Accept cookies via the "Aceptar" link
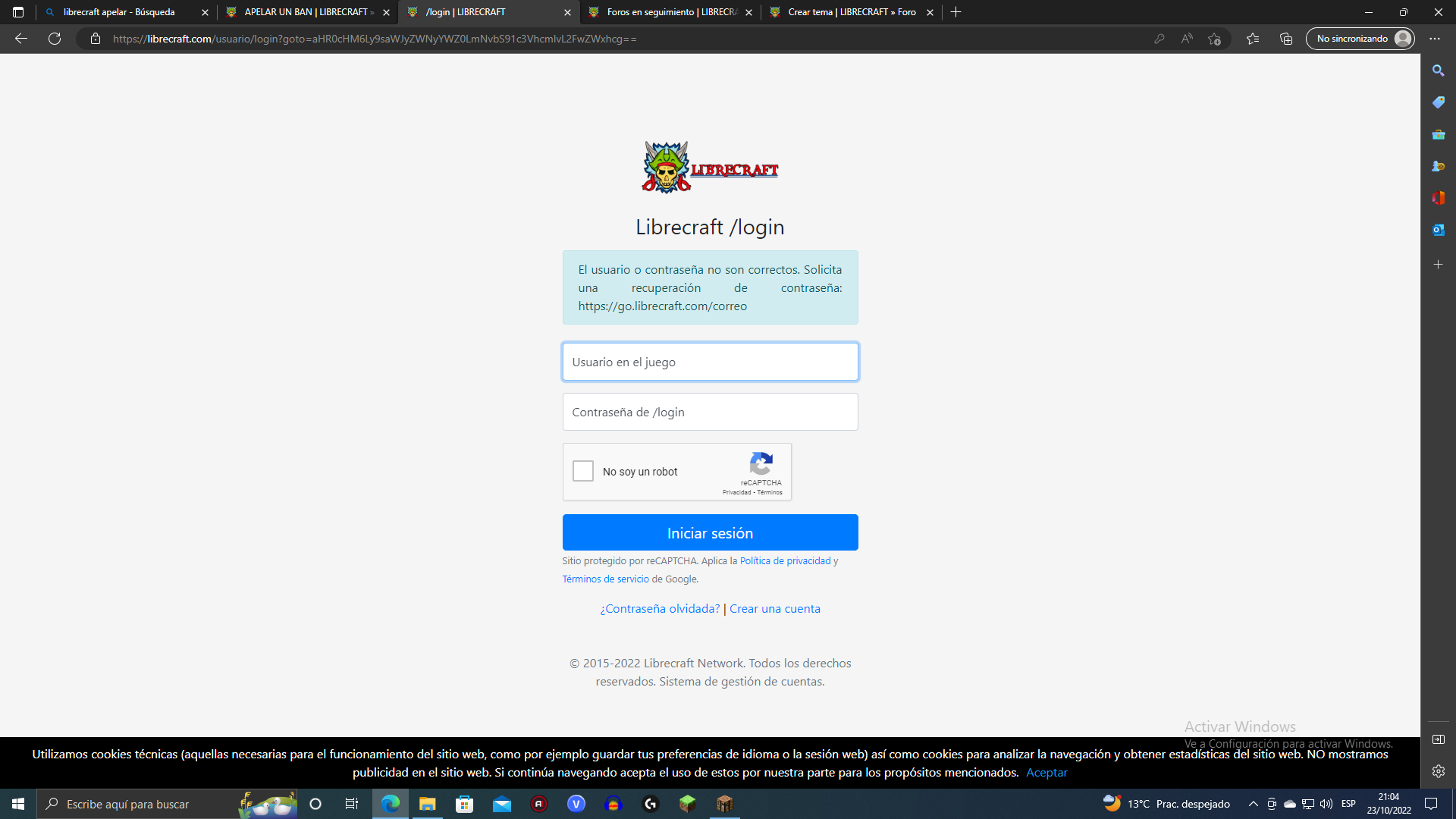Image resolution: width=1456 pixels, height=819 pixels. (1046, 773)
